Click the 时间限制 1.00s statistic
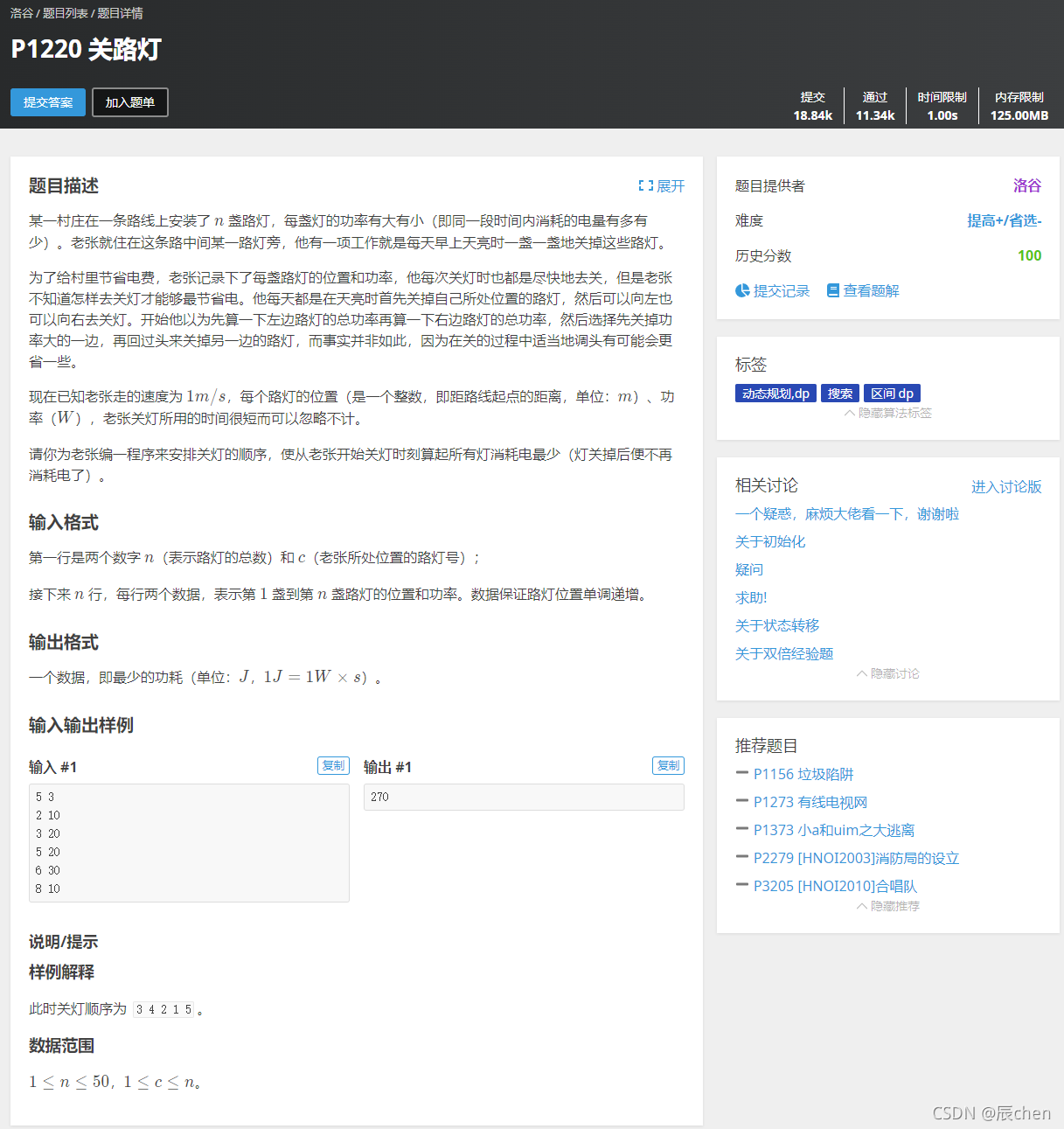Viewport: 1064px width, 1129px height. (942, 106)
